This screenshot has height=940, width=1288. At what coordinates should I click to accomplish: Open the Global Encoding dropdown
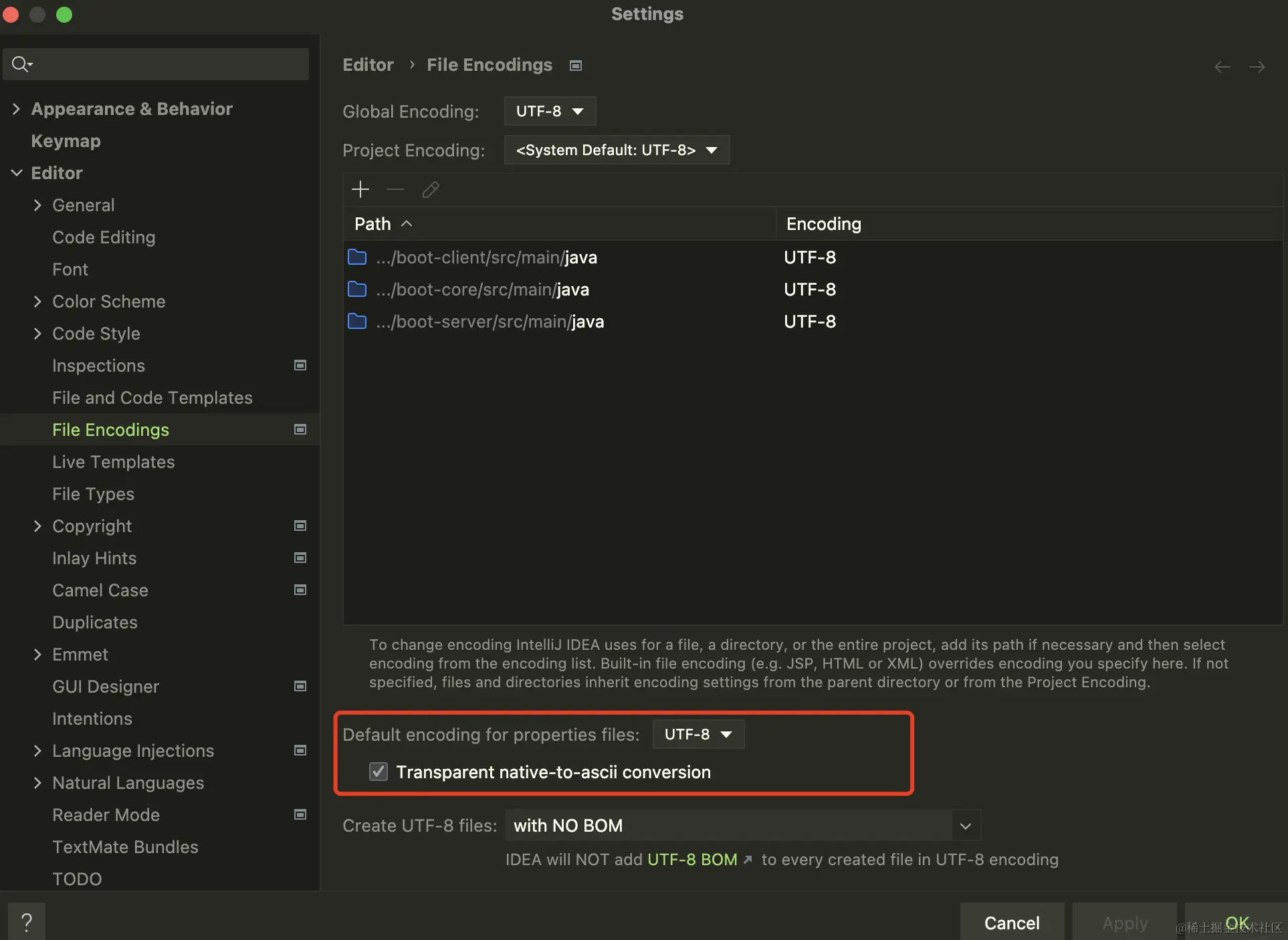550,111
